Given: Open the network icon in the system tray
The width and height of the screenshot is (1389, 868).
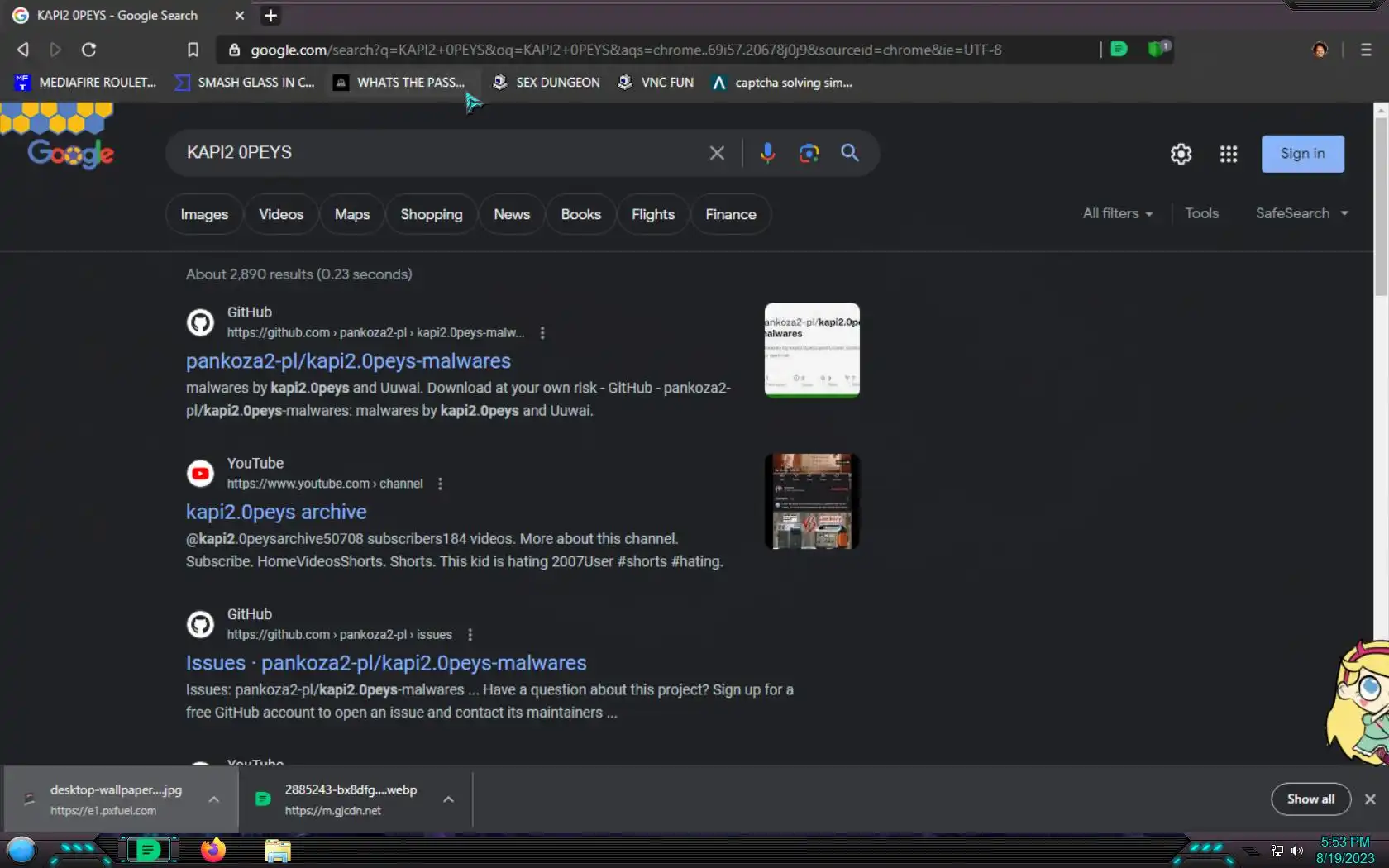Looking at the screenshot, I should click(x=1277, y=851).
